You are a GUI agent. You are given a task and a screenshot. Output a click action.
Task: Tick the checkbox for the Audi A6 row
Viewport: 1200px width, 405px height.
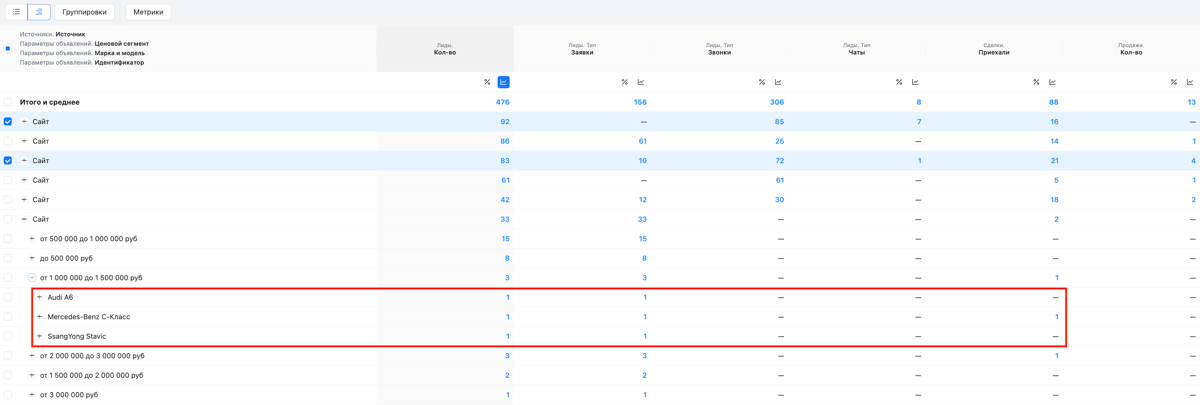(8, 297)
